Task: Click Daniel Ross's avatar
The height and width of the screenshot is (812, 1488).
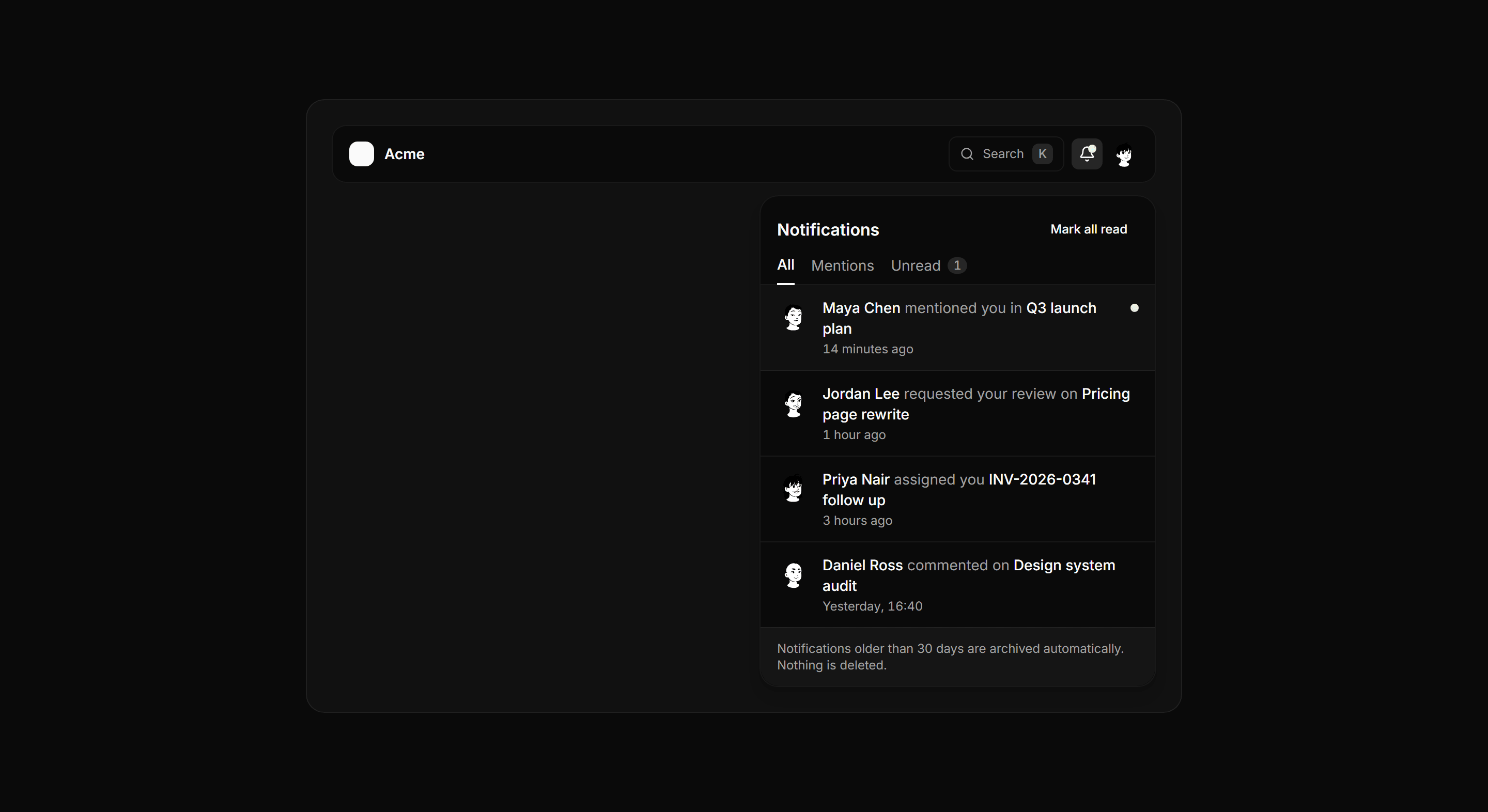Action: (x=794, y=574)
